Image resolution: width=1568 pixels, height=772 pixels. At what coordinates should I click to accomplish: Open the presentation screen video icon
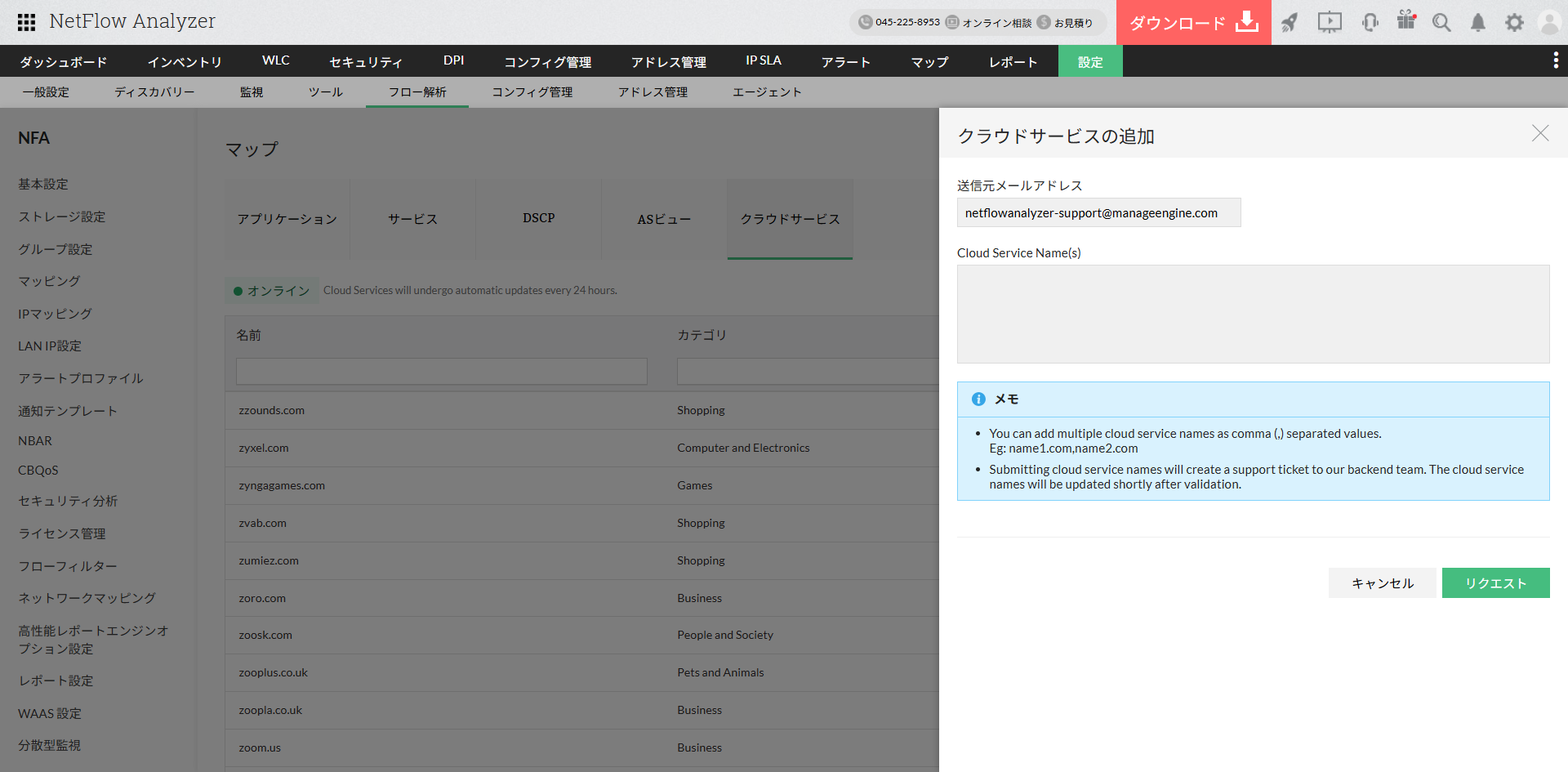(x=1330, y=22)
